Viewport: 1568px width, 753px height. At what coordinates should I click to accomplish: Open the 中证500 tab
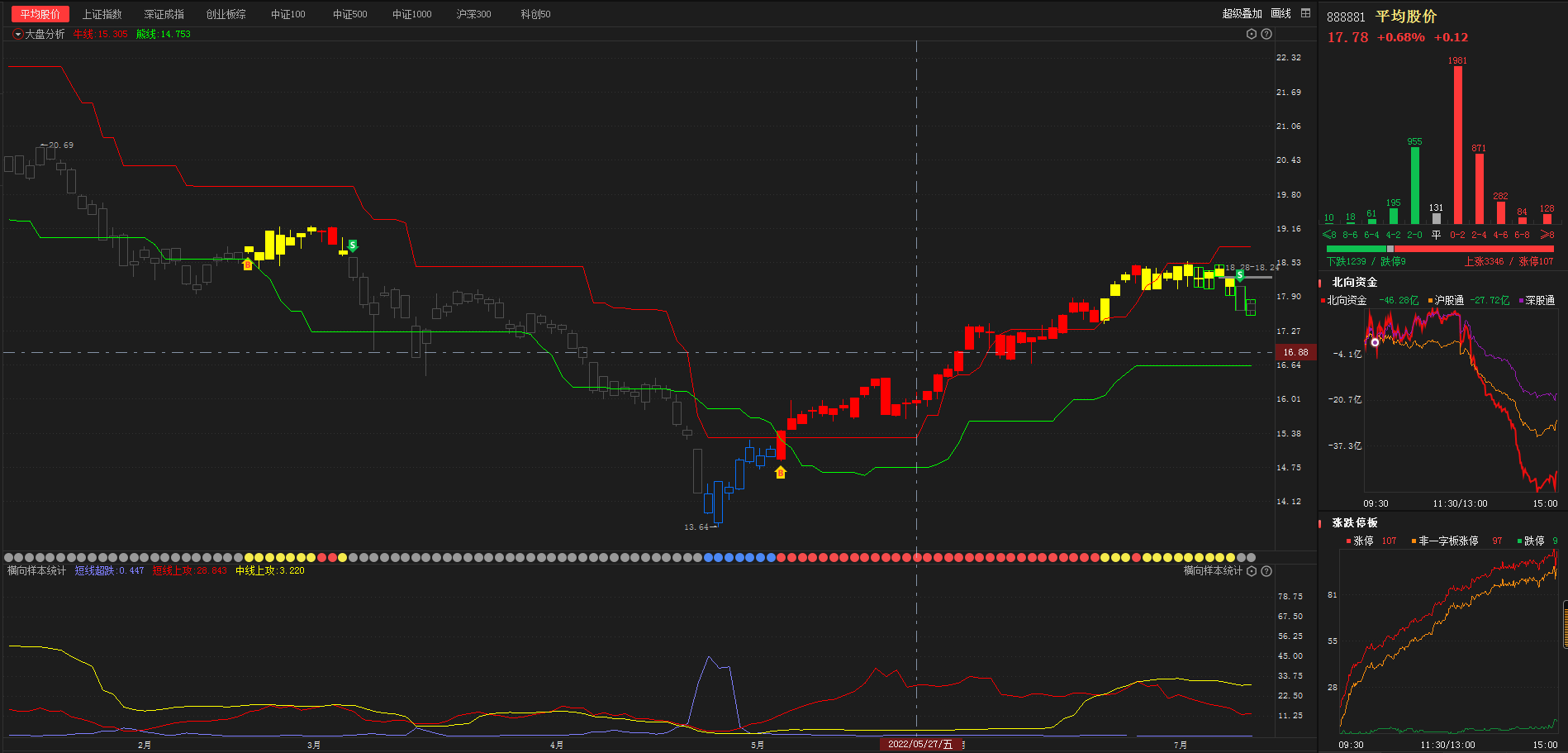click(x=349, y=14)
